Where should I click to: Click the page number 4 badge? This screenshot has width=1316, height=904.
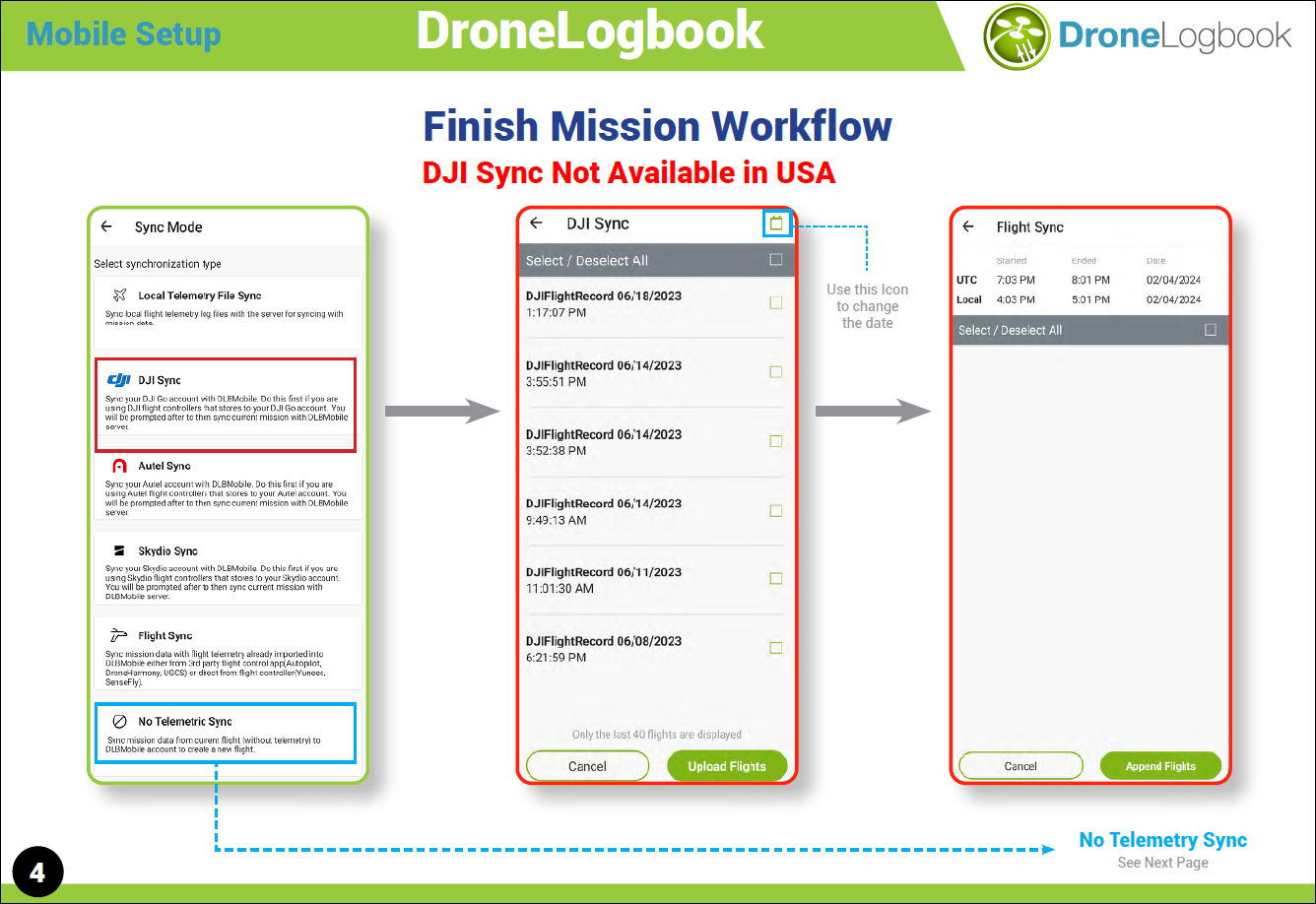pyautogui.click(x=37, y=872)
